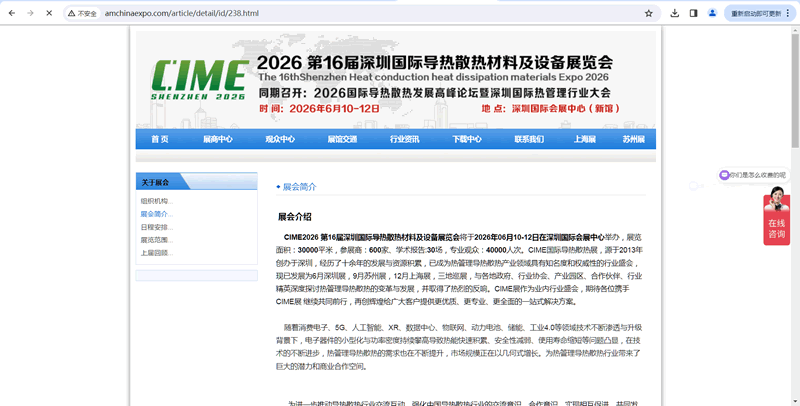Toggle the browser side panel icon
The height and width of the screenshot is (406, 800).
click(692, 13)
